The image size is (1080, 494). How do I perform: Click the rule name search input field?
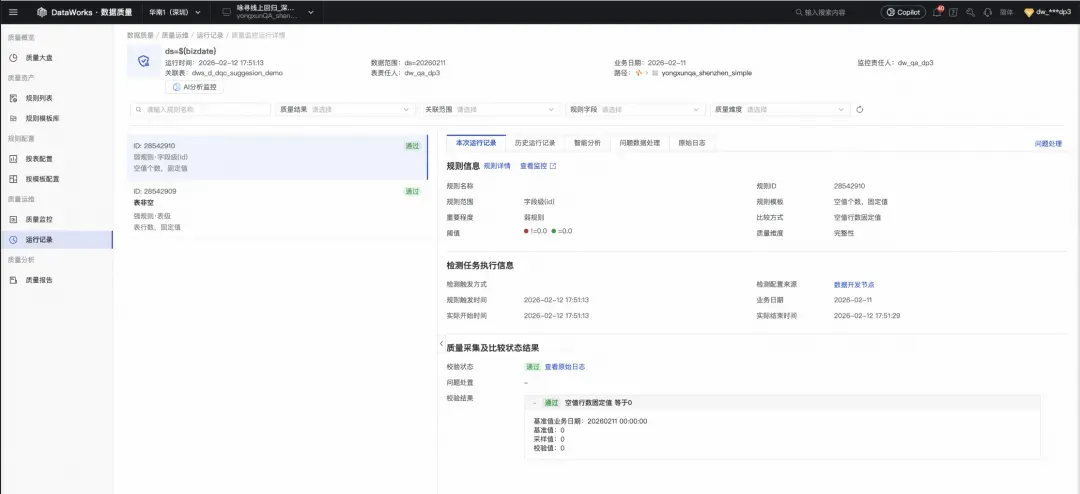pyautogui.click(x=200, y=109)
